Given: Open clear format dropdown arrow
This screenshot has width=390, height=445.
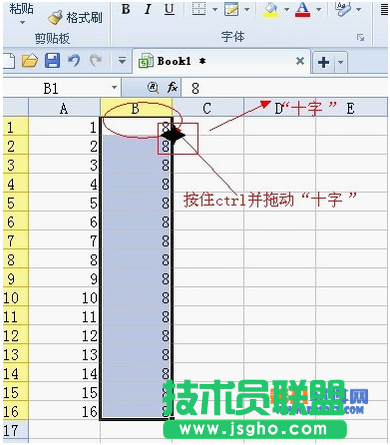Looking at the screenshot, I should point(359,9).
